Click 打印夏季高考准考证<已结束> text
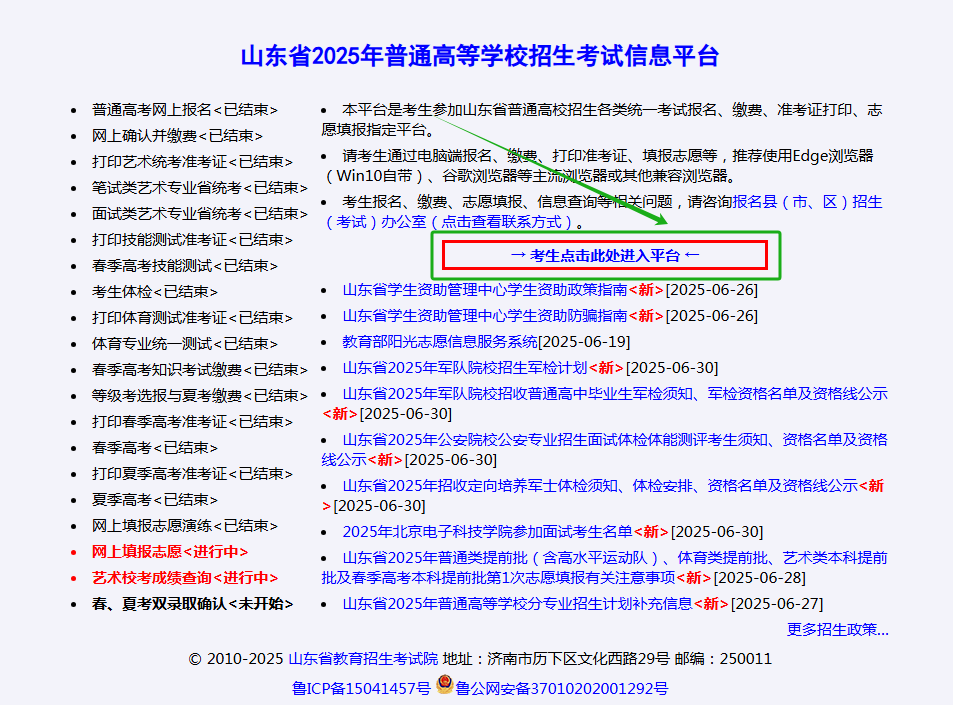 [x=193, y=474]
